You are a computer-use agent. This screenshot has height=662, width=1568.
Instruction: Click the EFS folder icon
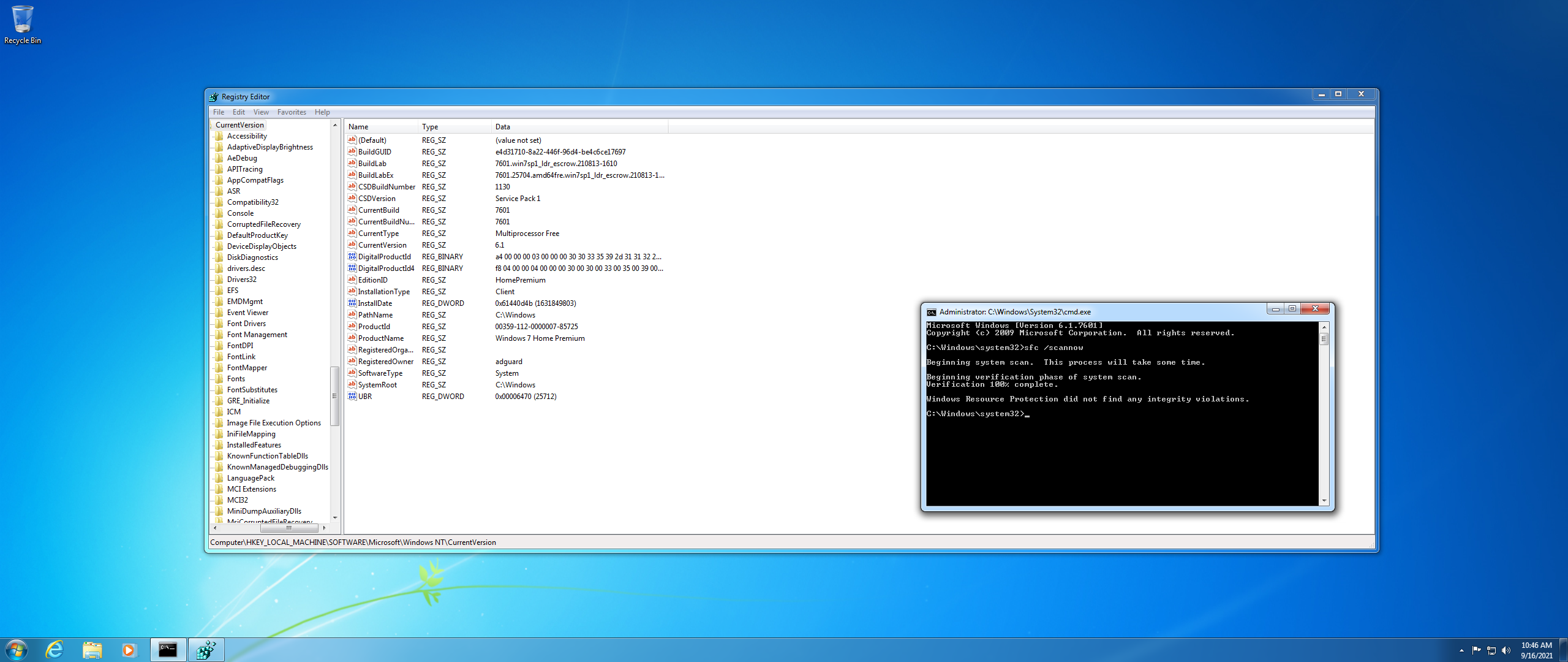pos(219,291)
